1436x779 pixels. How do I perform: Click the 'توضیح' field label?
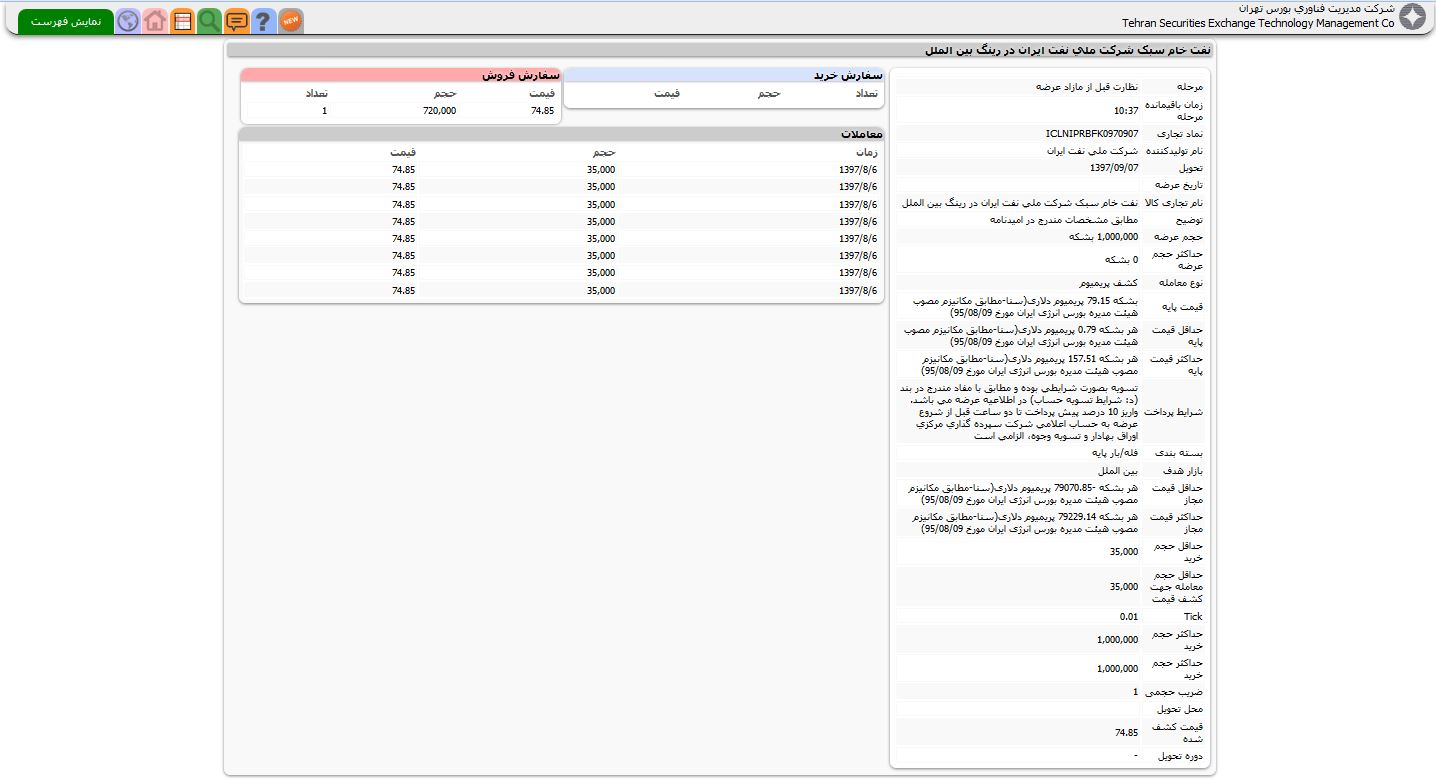[x=1189, y=219]
